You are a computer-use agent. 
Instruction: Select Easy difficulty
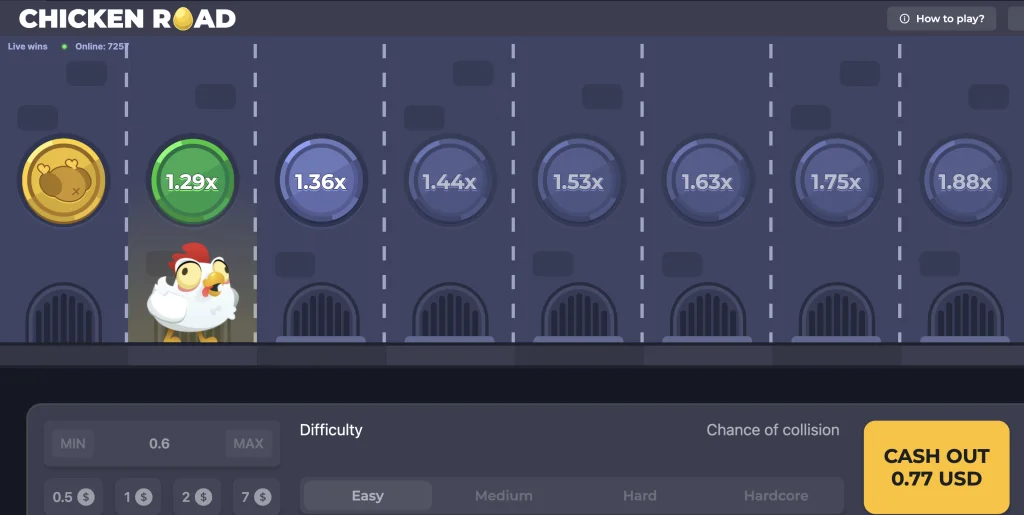click(368, 496)
